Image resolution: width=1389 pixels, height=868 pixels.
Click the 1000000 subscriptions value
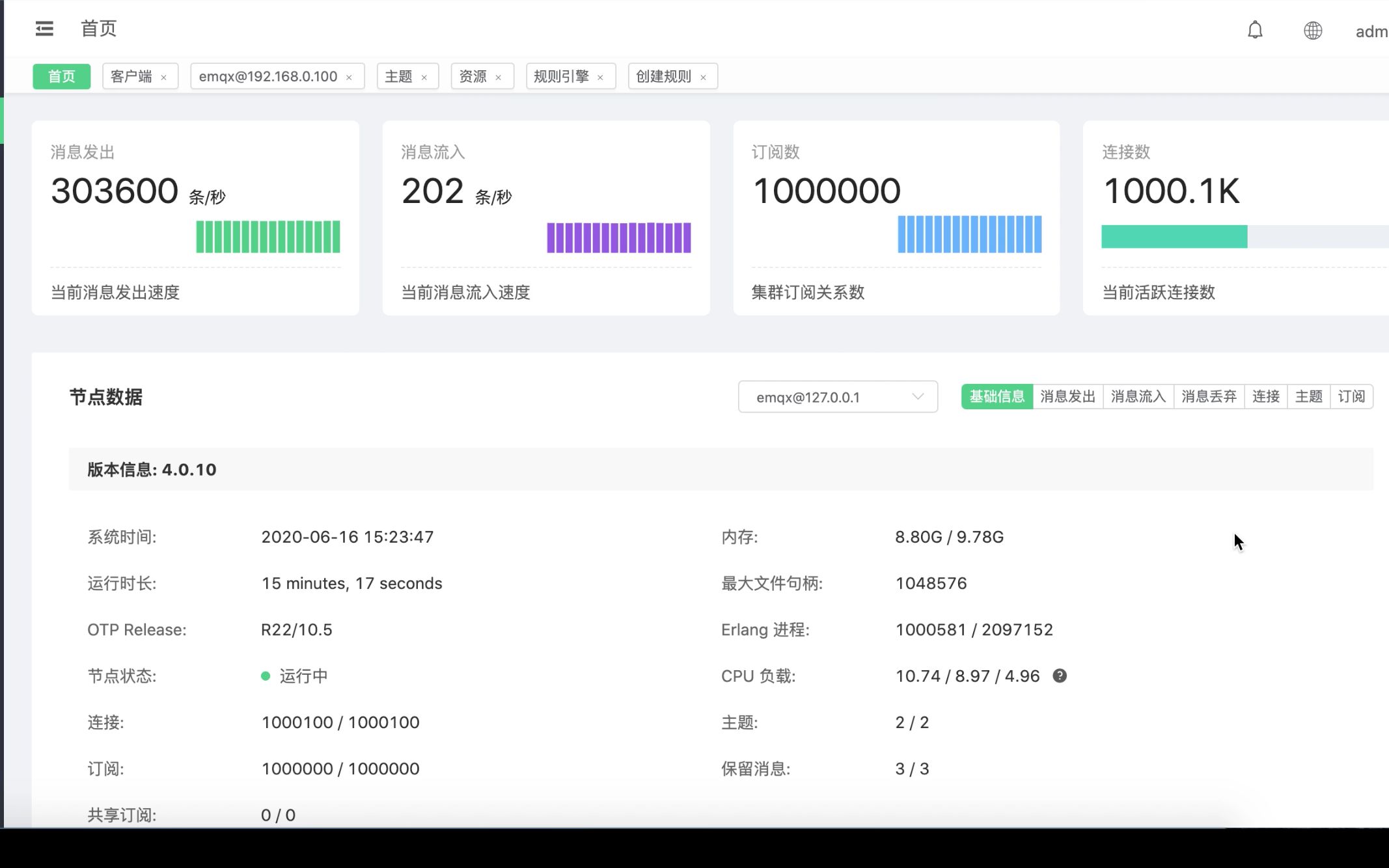827,191
